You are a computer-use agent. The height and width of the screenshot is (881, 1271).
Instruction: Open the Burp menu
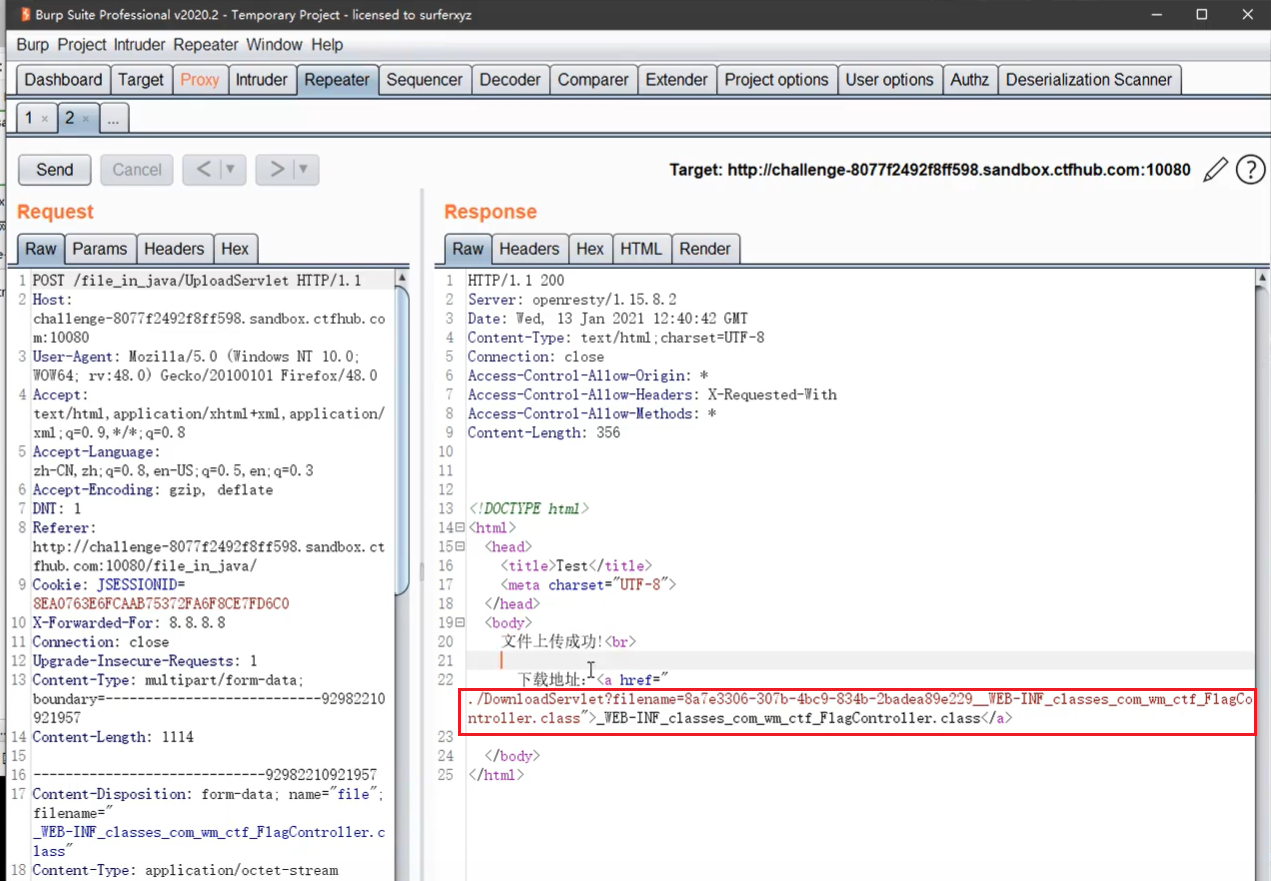(x=32, y=45)
